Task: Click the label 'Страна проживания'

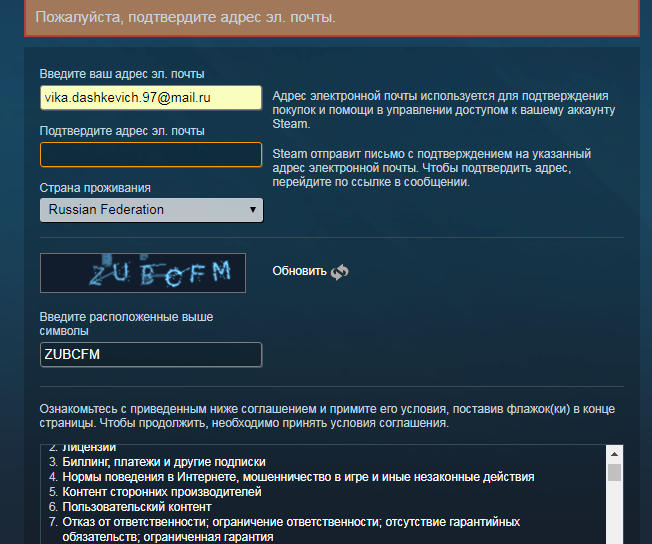Action: click(95, 188)
